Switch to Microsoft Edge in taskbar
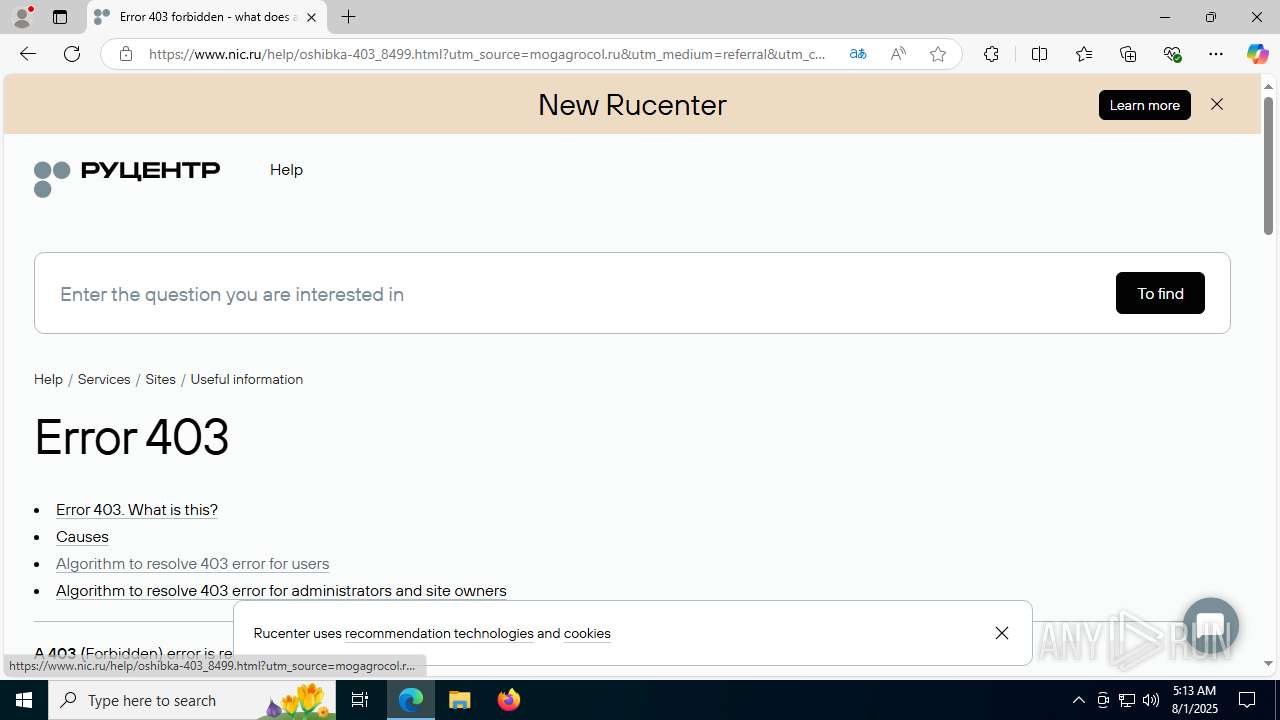This screenshot has height=720, width=1280. [x=411, y=700]
